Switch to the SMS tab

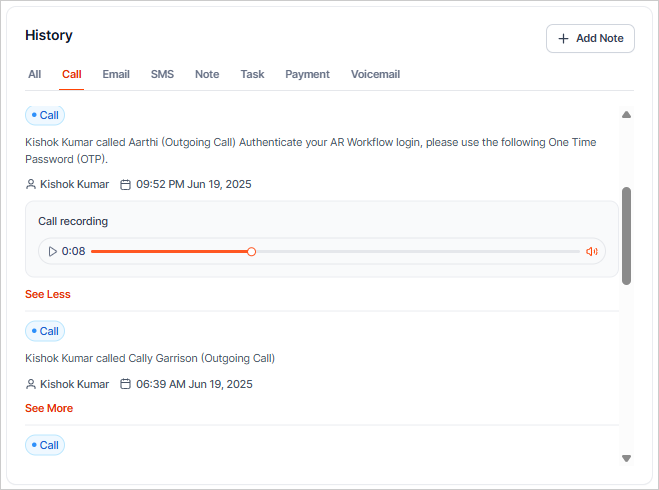162,74
